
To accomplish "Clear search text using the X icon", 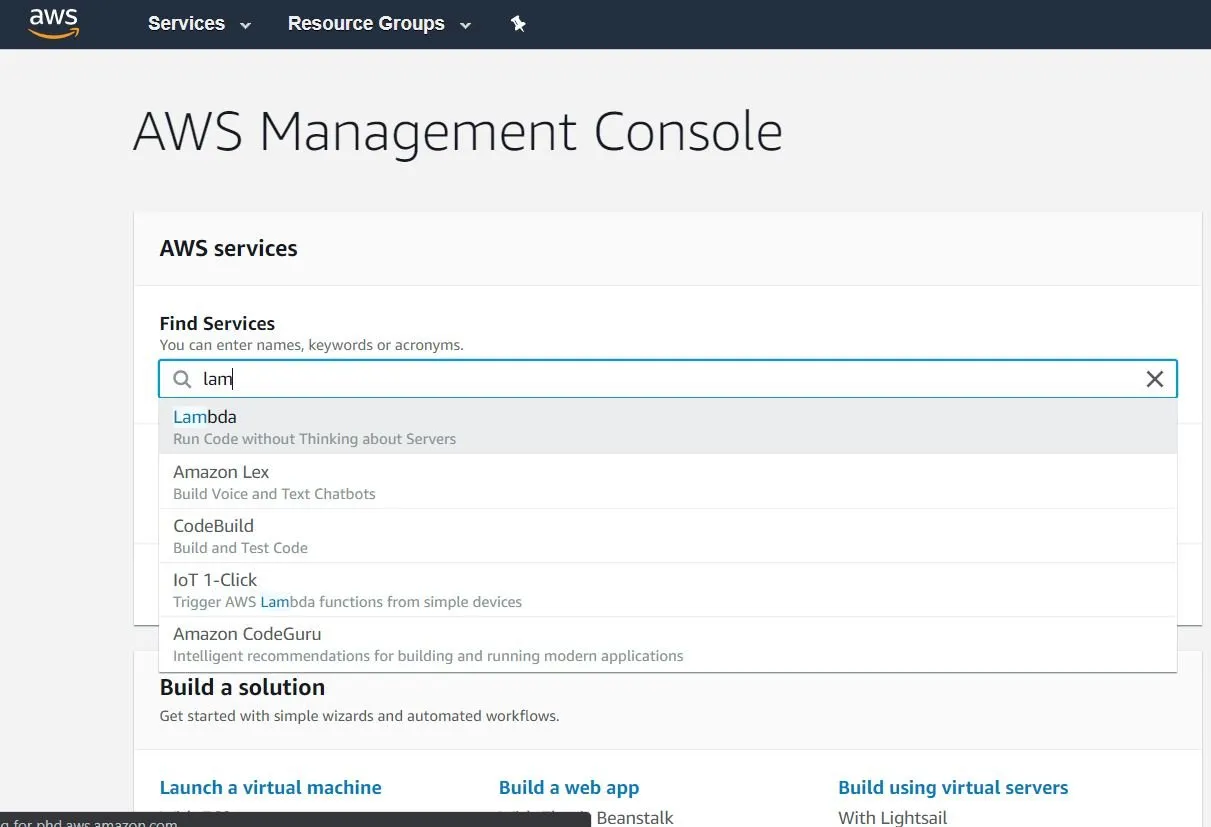I will point(1155,379).
